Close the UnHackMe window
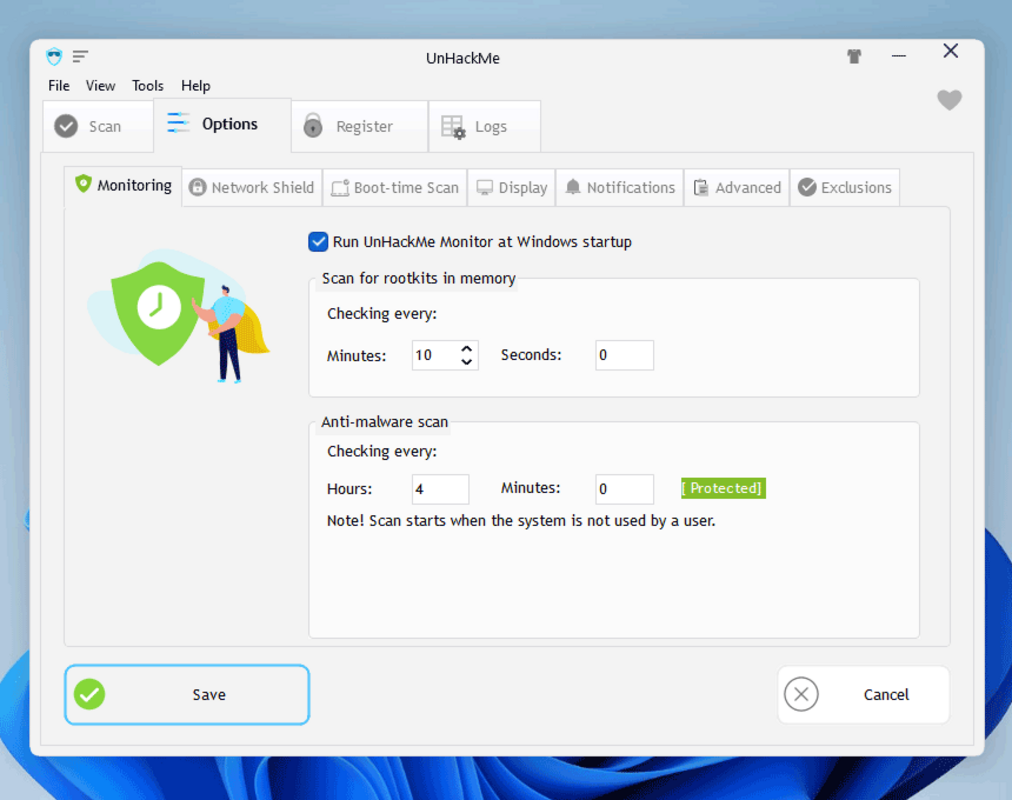Image resolution: width=1012 pixels, height=800 pixels. (951, 51)
